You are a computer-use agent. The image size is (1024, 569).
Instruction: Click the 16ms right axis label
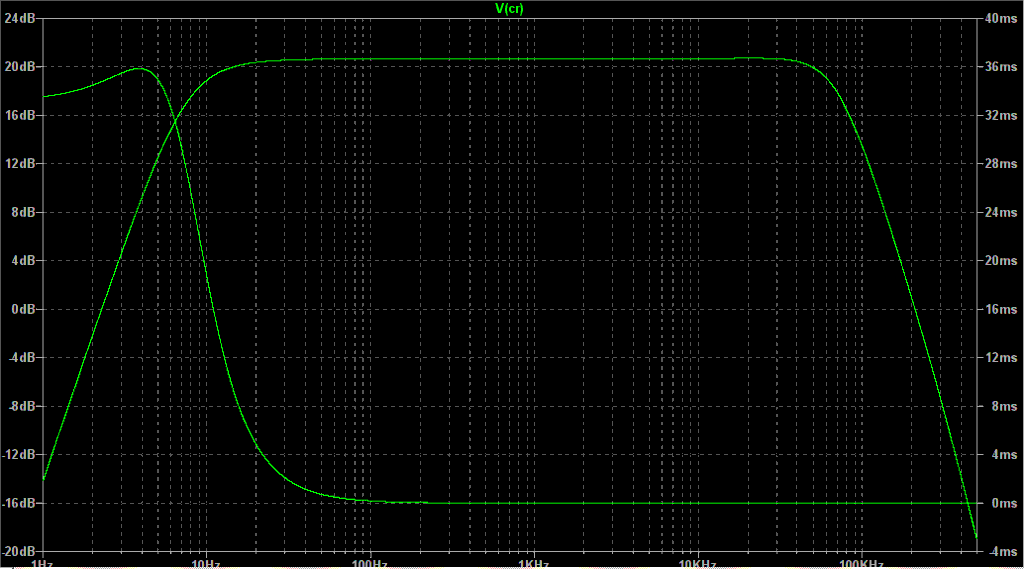point(1000,309)
